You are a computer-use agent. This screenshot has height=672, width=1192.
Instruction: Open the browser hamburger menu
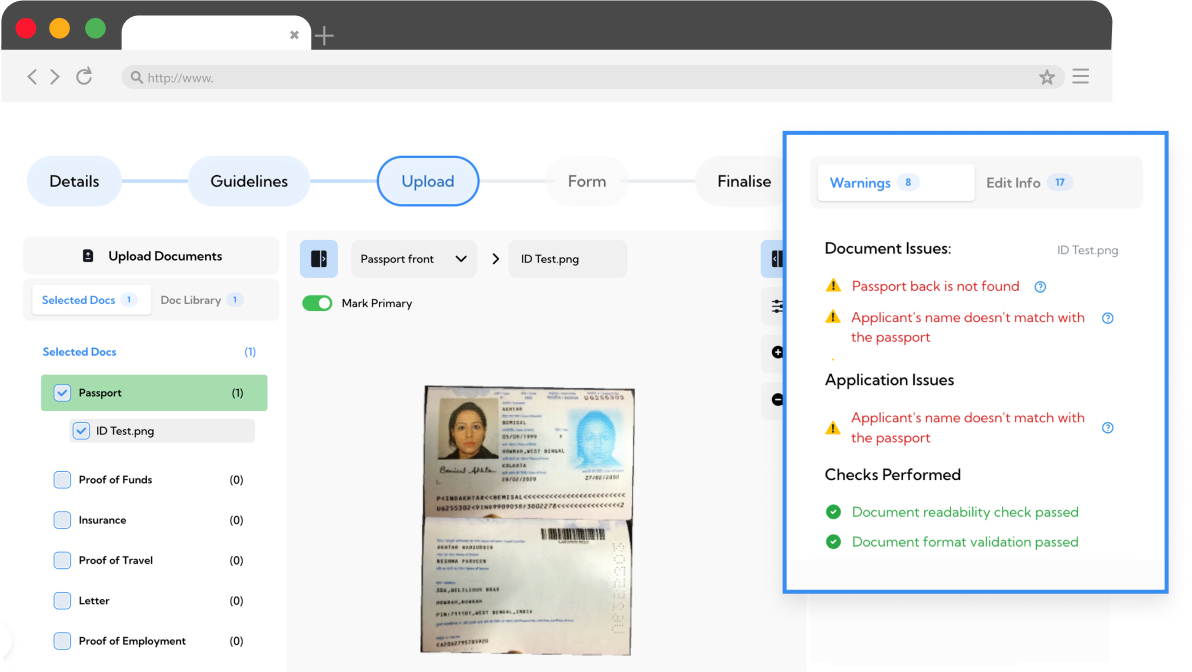click(1080, 77)
